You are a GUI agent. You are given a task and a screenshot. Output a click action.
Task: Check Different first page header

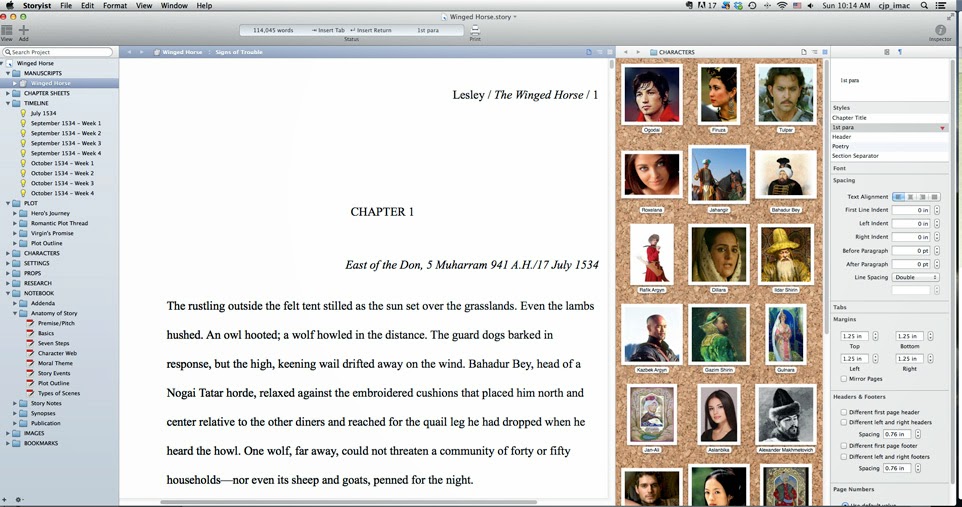pos(844,412)
